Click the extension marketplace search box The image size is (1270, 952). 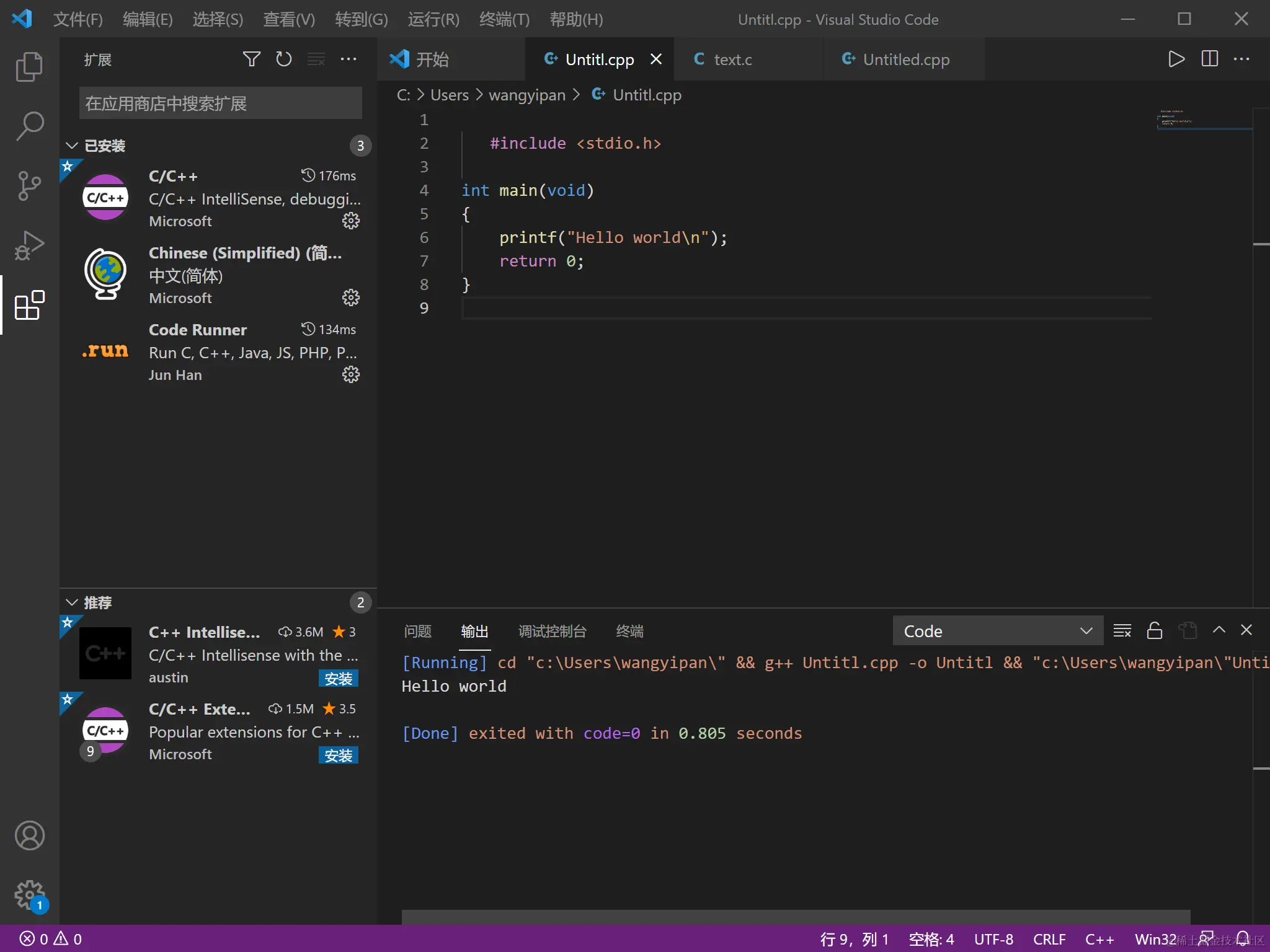click(x=220, y=104)
